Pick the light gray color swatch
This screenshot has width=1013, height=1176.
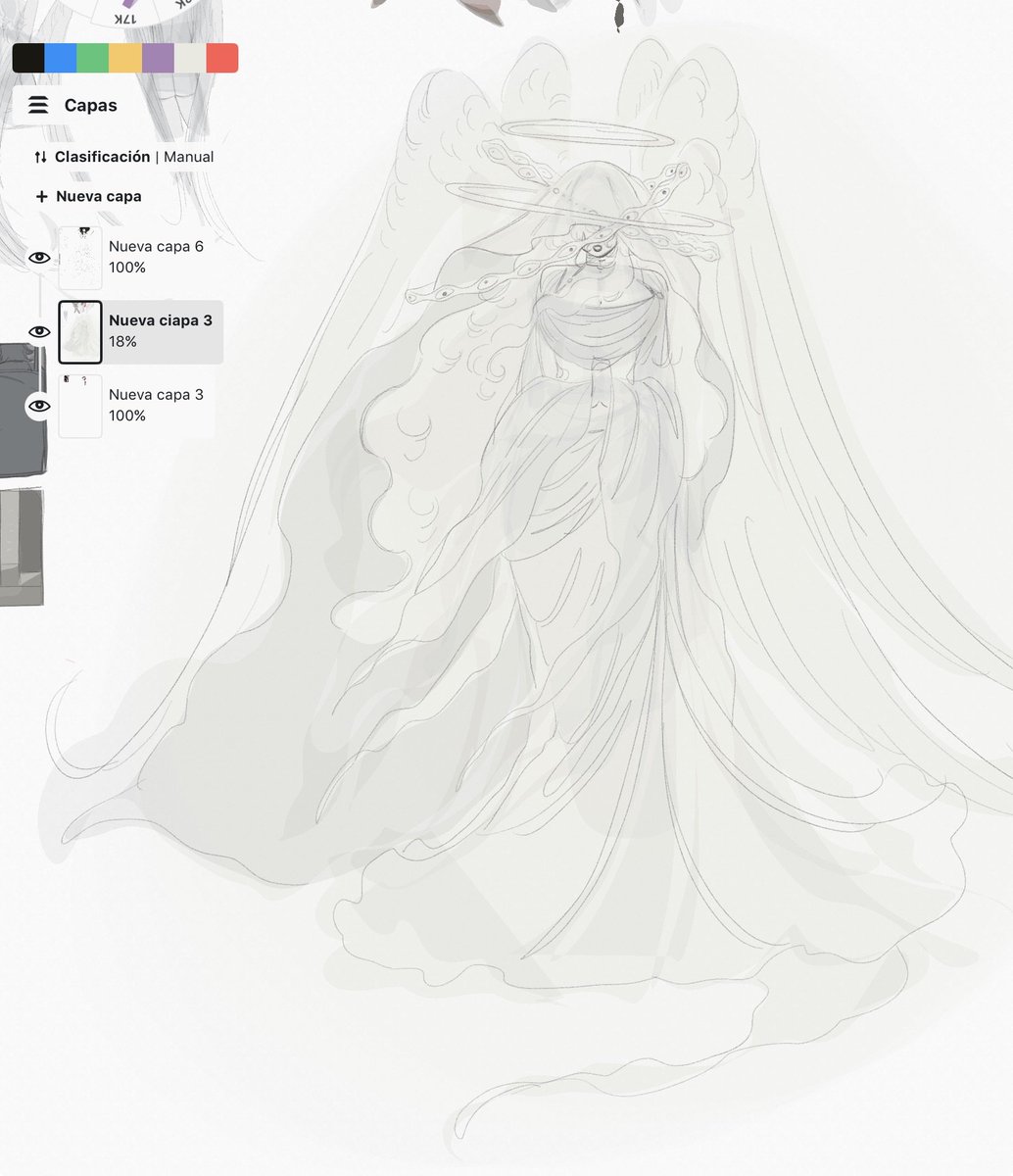190,58
